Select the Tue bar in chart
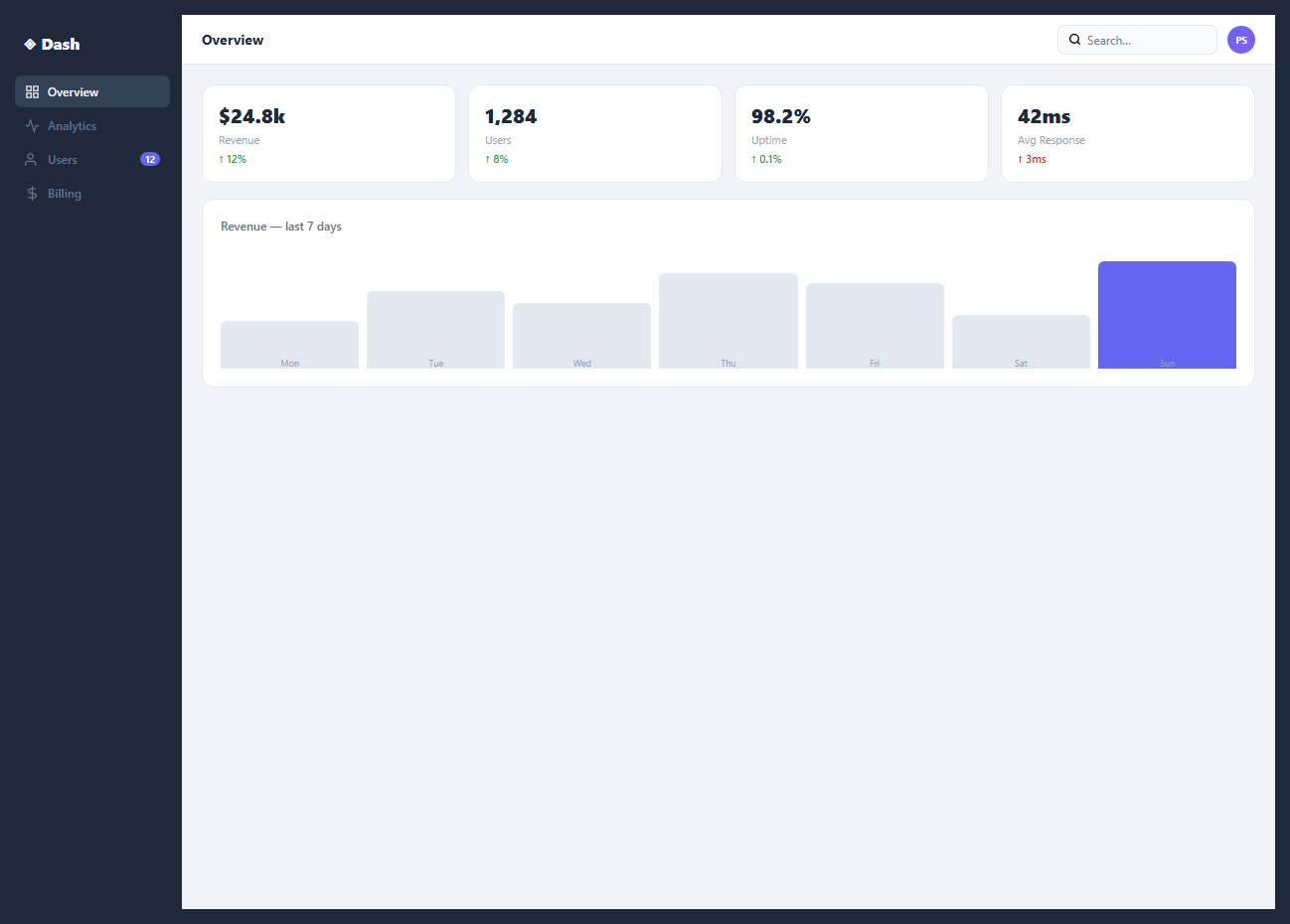Viewport: 1290px width, 924px height. coord(435,330)
